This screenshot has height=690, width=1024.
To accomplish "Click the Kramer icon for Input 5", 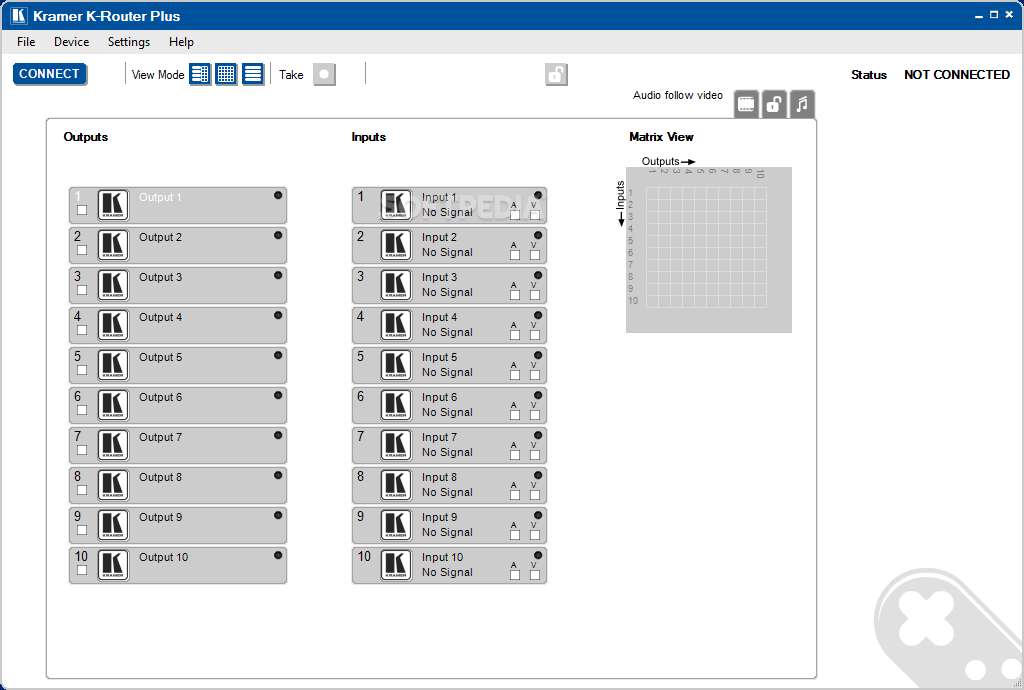I will coord(396,365).
